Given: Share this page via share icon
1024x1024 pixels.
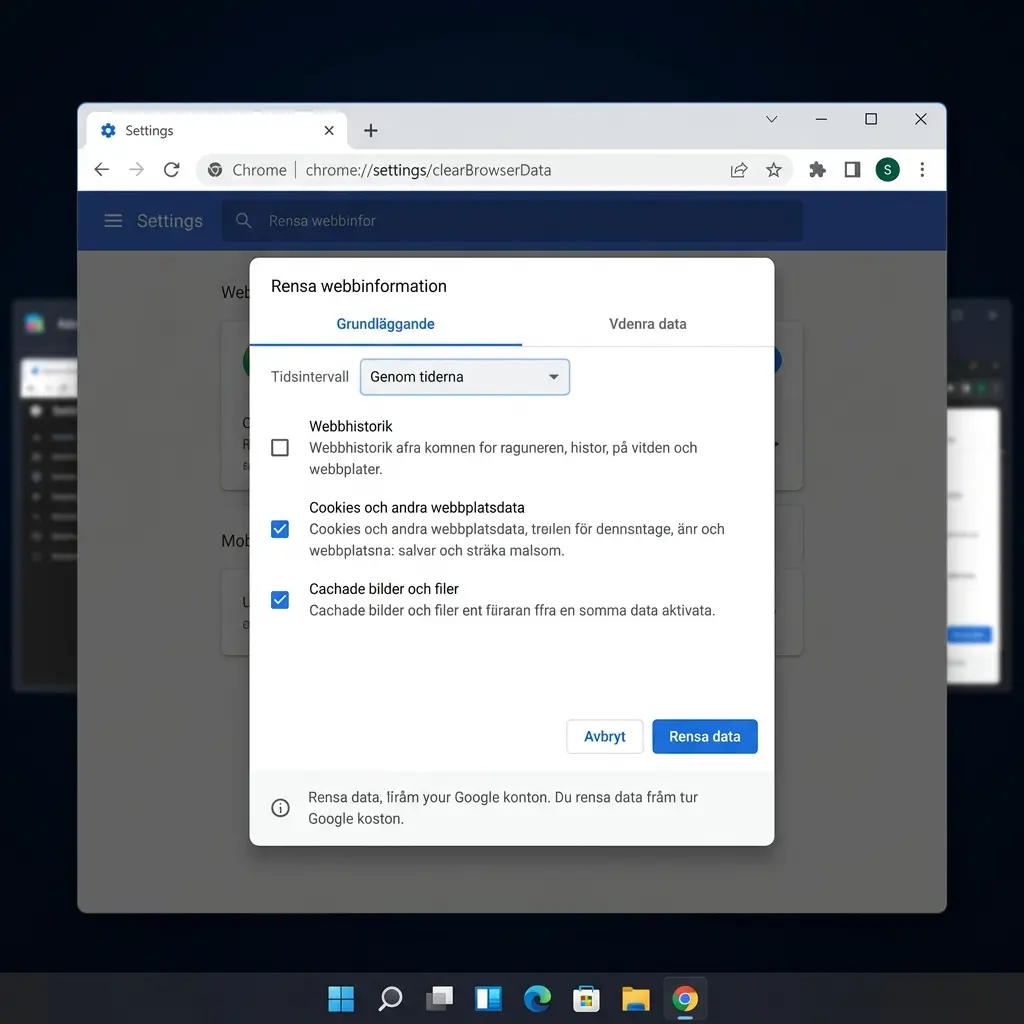Looking at the screenshot, I should 739,170.
